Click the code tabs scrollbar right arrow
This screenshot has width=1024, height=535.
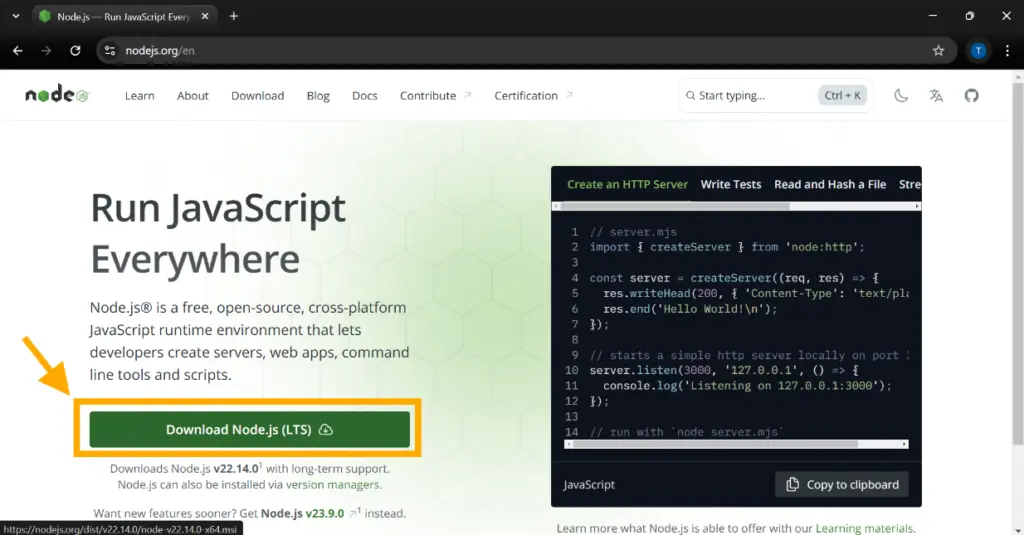917,206
